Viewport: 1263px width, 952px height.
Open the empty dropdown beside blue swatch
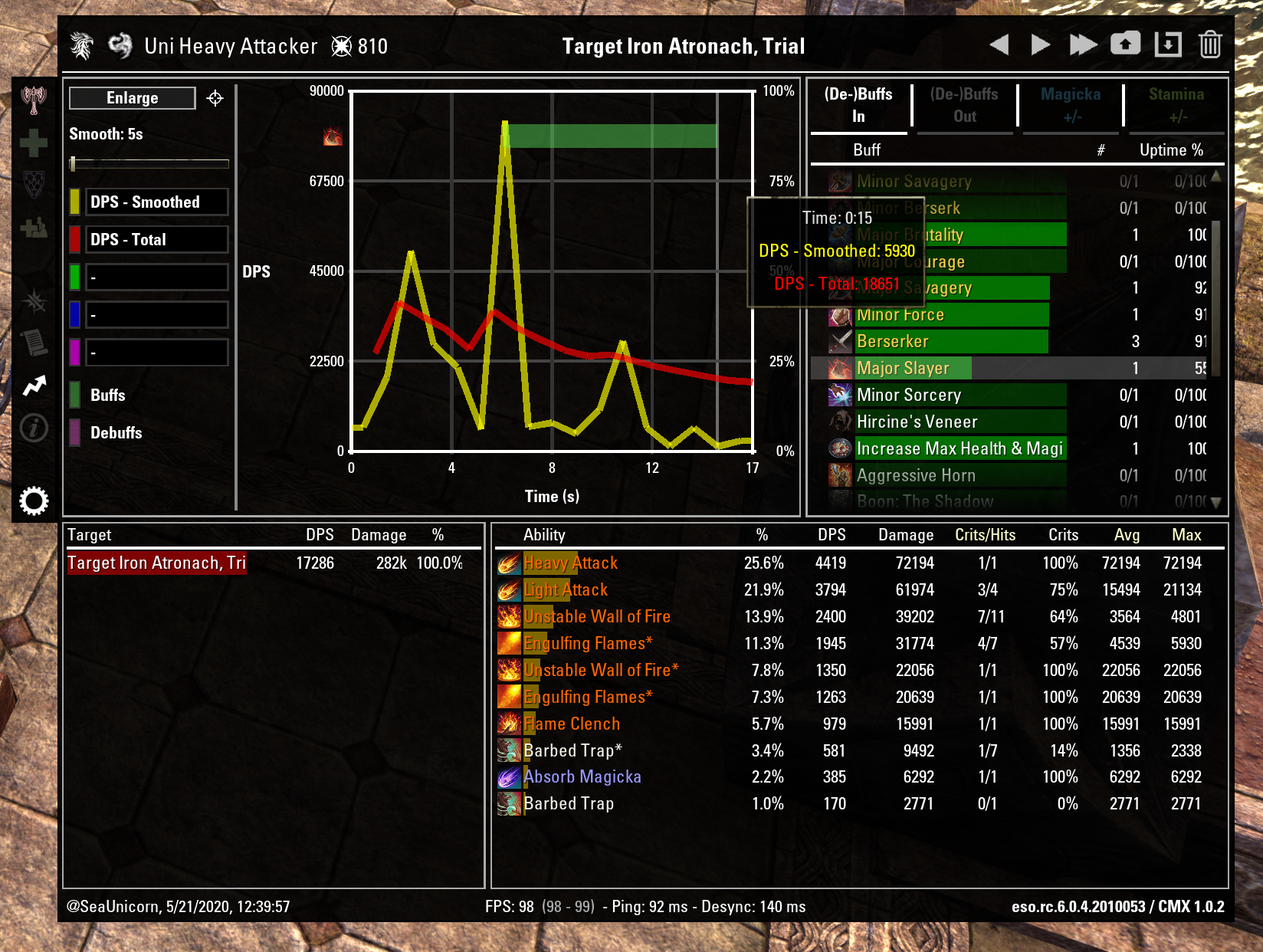pyautogui.click(x=157, y=314)
